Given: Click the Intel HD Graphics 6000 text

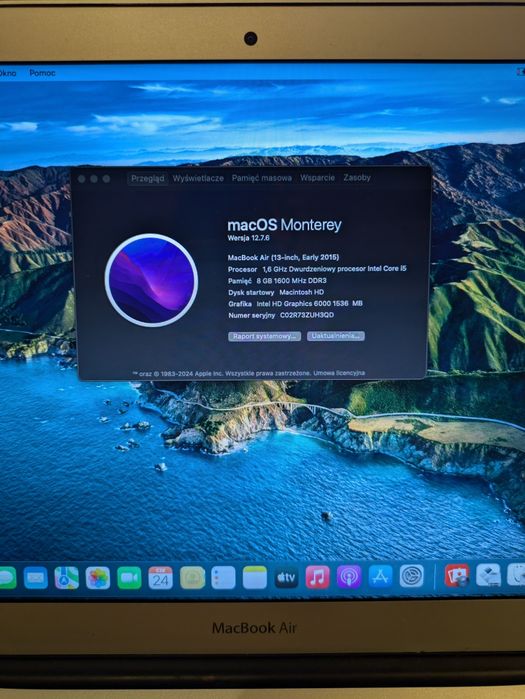Looking at the screenshot, I should 310,304.
